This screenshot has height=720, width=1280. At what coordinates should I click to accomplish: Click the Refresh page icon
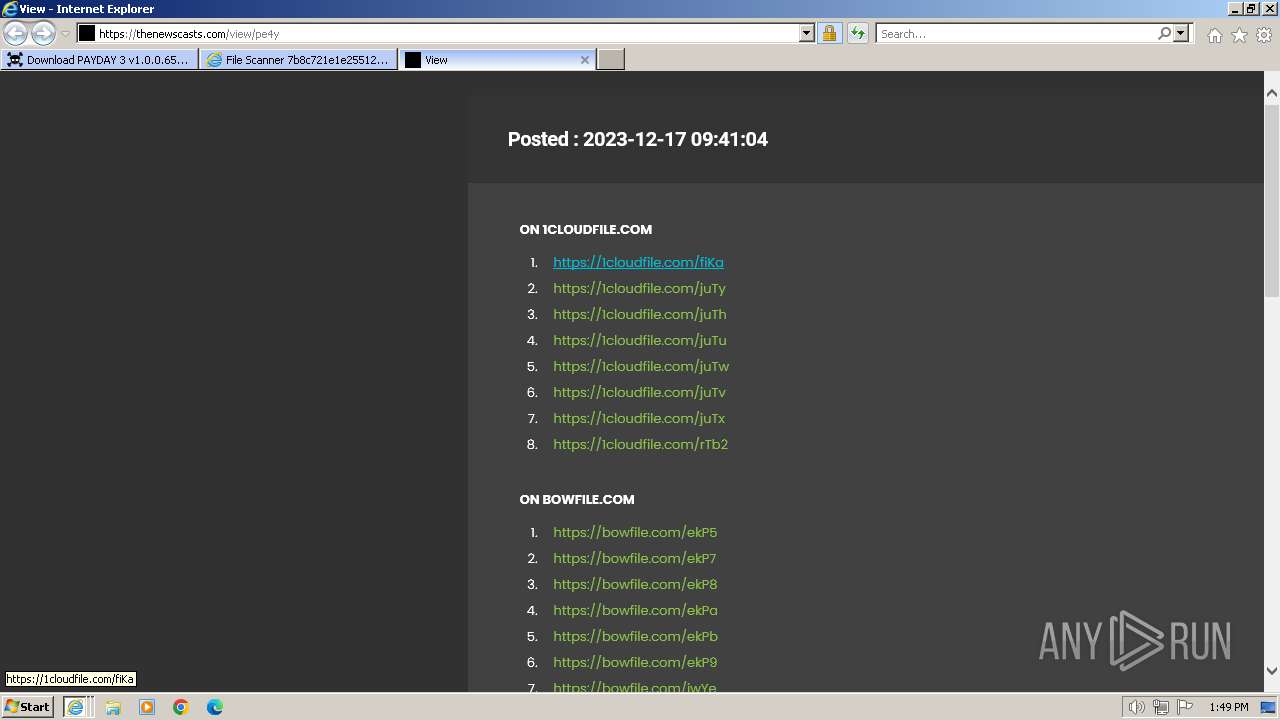(x=857, y=33)
